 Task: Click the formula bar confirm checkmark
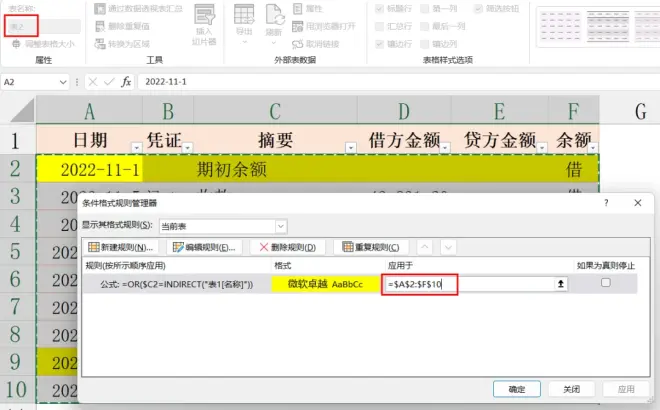[109, 82]
